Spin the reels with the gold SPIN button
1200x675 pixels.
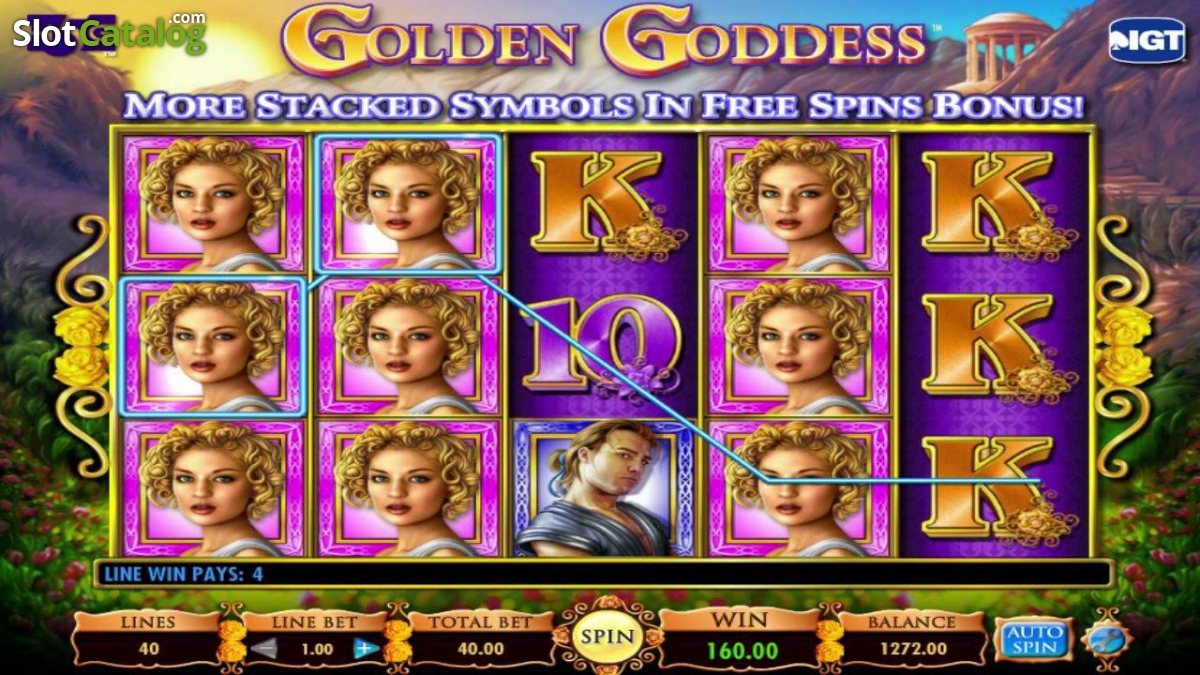pyautogui.click(x=608, y=635)
